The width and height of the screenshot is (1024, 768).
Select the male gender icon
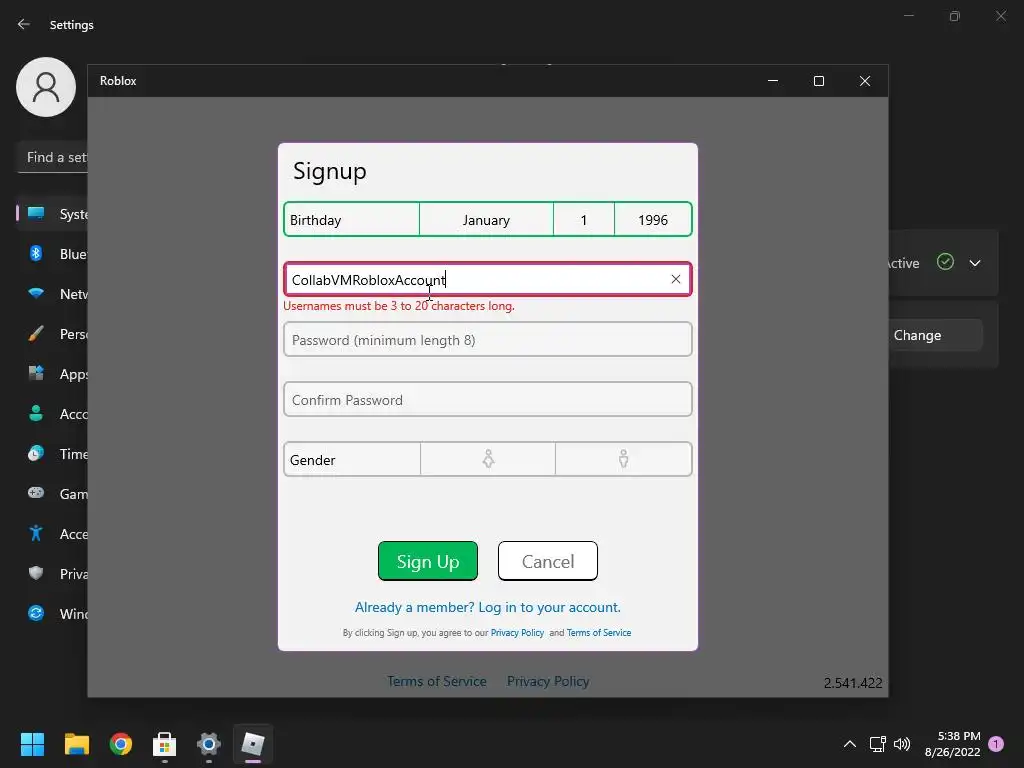coord(624,459)
